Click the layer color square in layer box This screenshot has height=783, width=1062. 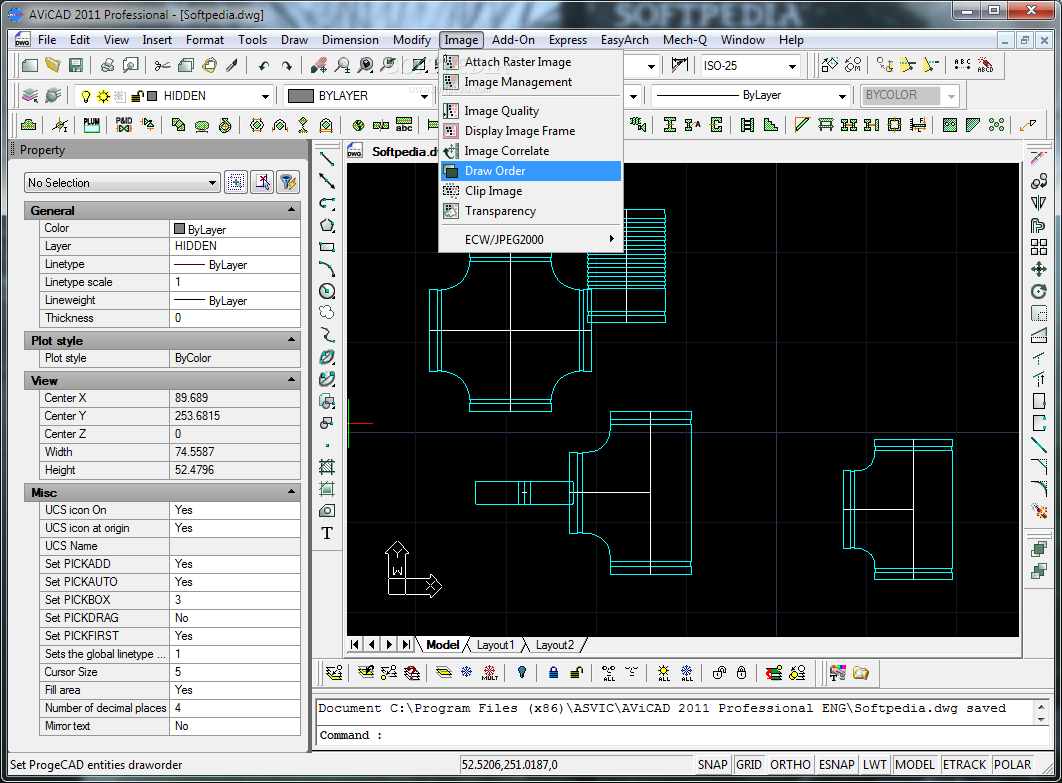[152, 96]
